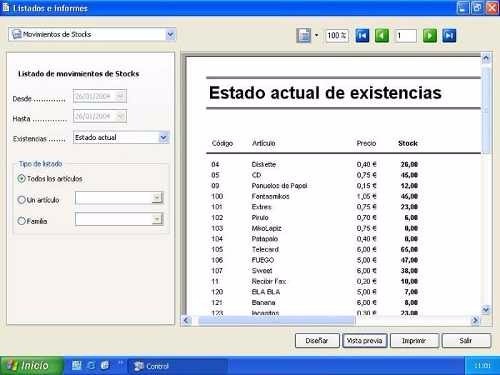Go to next page with green arrow
This screenshot has width=500, height=375.
point(430,35)
